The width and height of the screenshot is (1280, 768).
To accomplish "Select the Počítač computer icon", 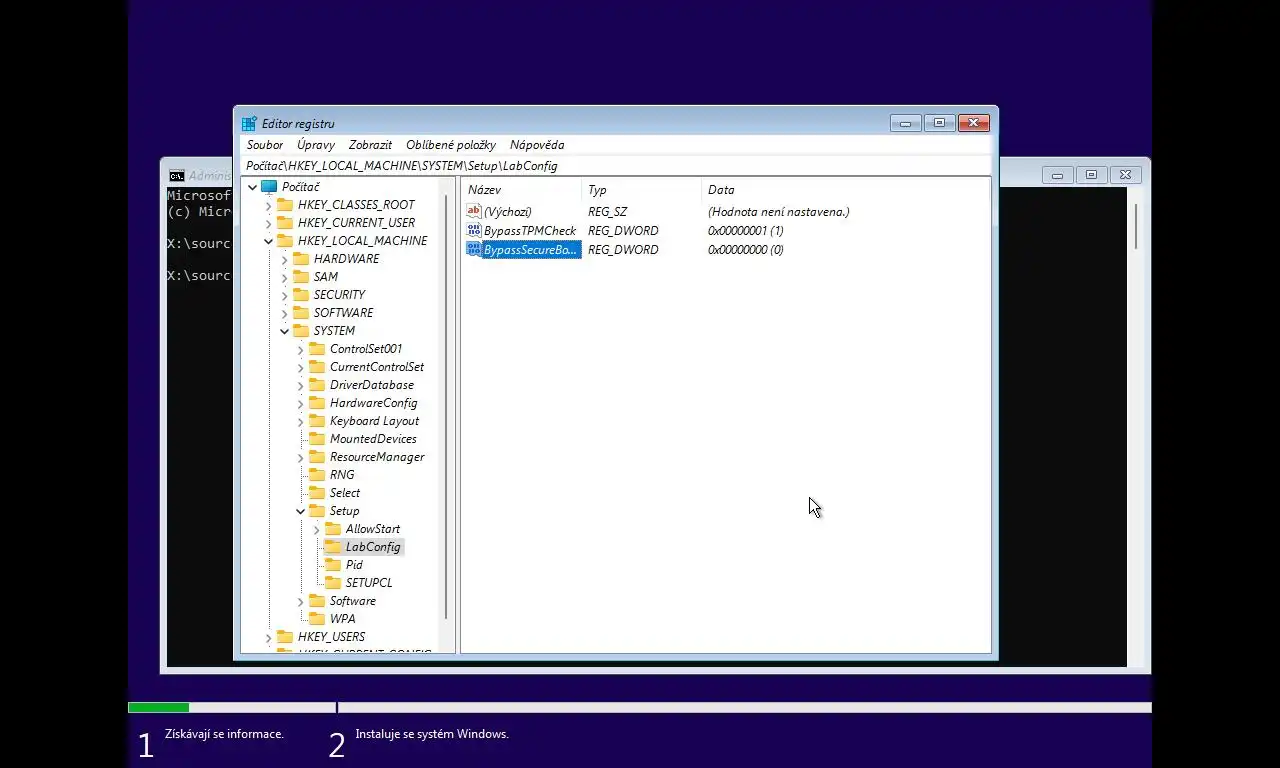I will tap(268, 187).
